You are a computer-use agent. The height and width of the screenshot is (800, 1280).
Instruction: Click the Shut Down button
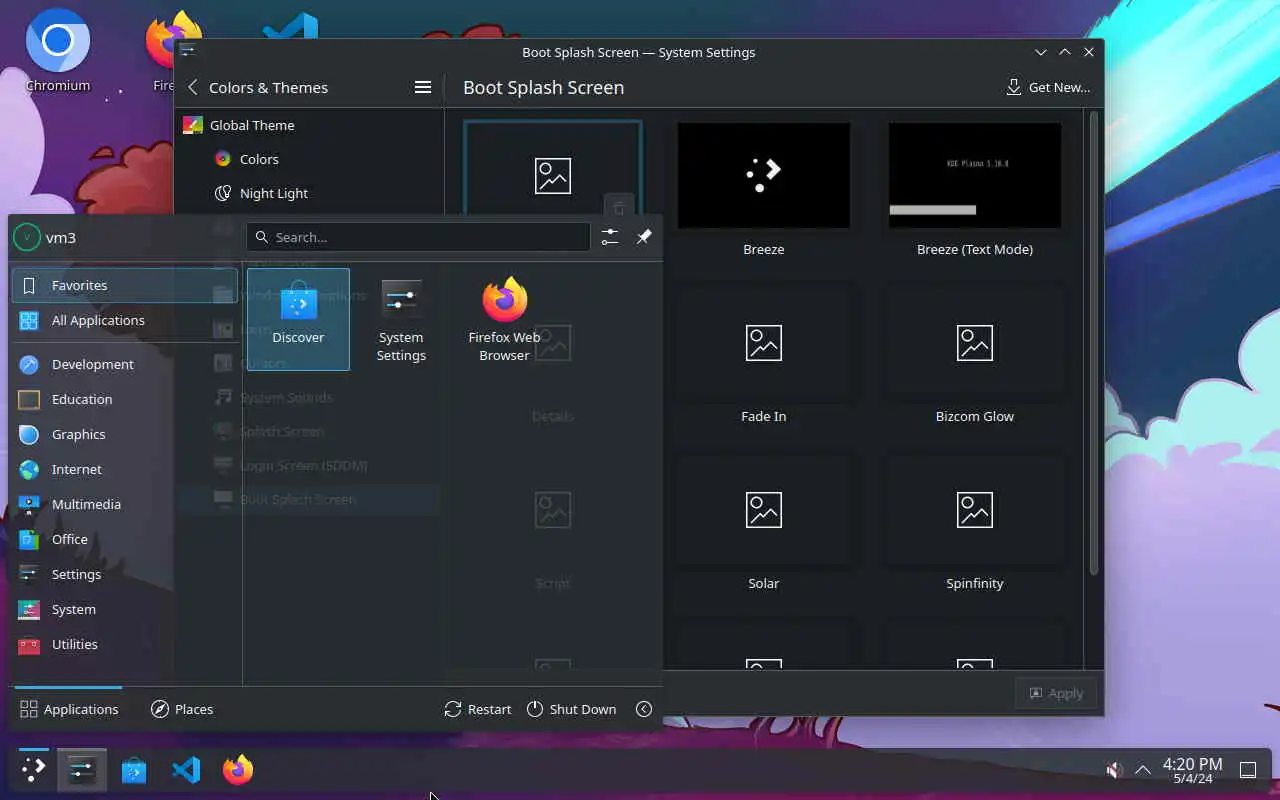(x=571, y=709)
